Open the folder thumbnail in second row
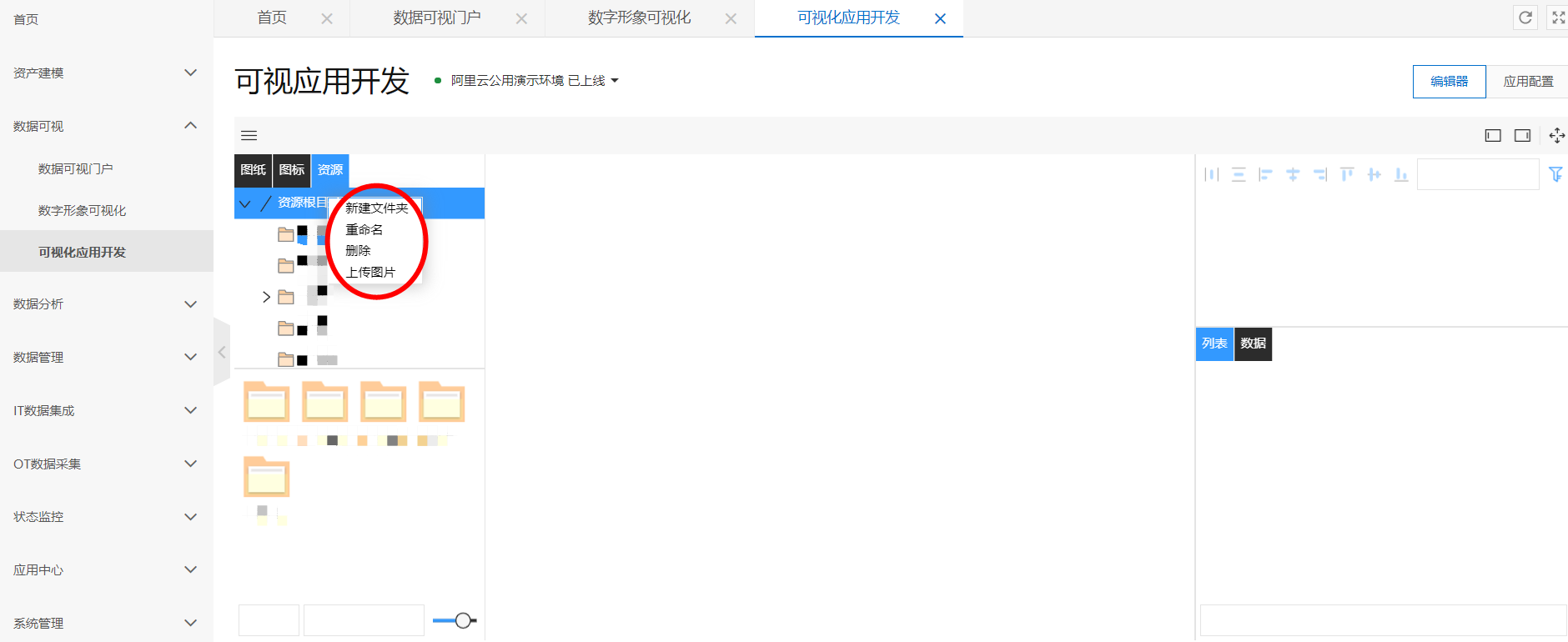The height and width of the screenshot is (642, 1568). 267,477
